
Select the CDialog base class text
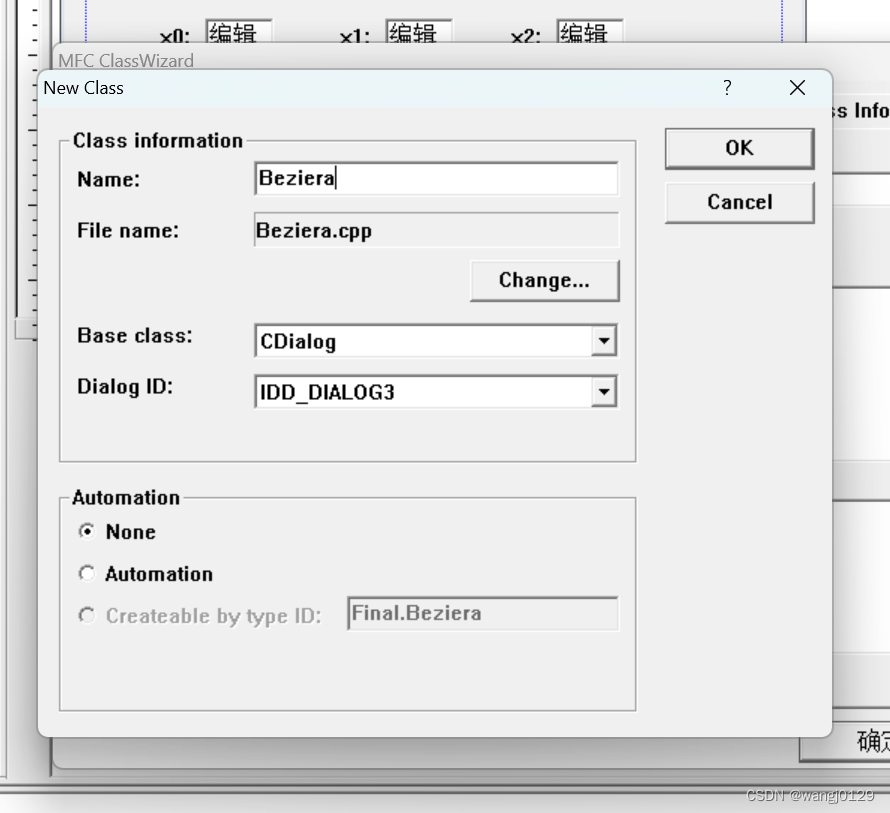tap(420, 341)
